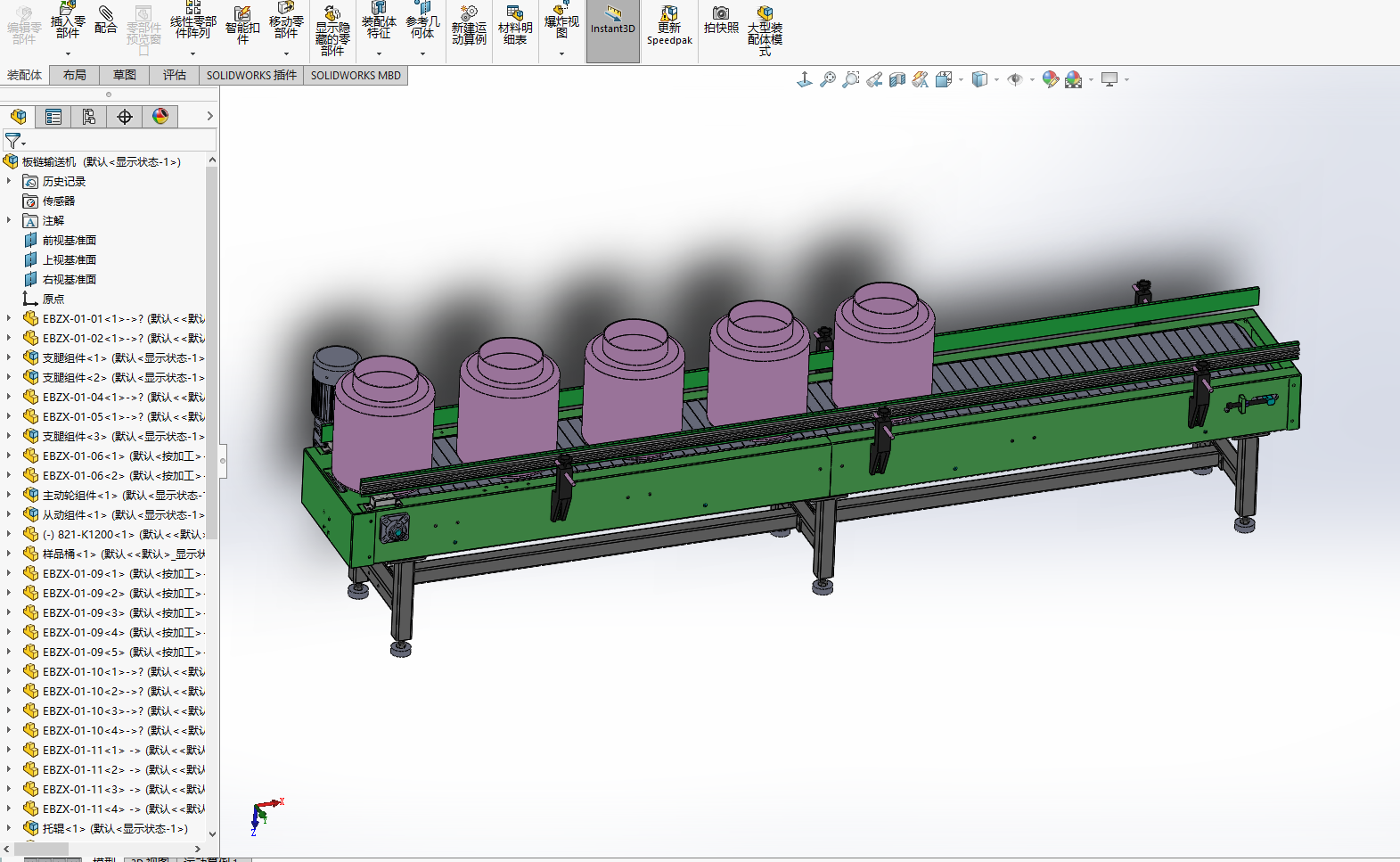
Task: Open the 爆炸视图 dropdown arrow
Action: pos(561,53)
